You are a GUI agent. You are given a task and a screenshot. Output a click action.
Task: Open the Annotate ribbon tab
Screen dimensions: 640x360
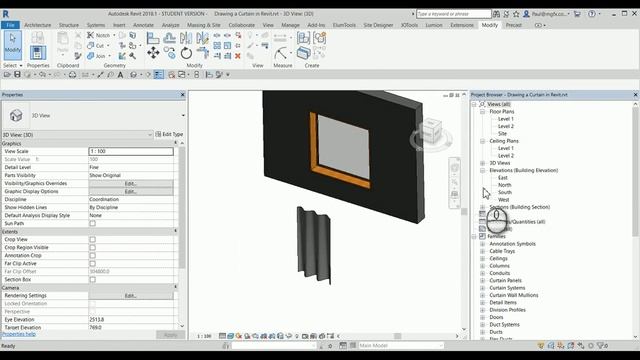[x=143, y=25]
